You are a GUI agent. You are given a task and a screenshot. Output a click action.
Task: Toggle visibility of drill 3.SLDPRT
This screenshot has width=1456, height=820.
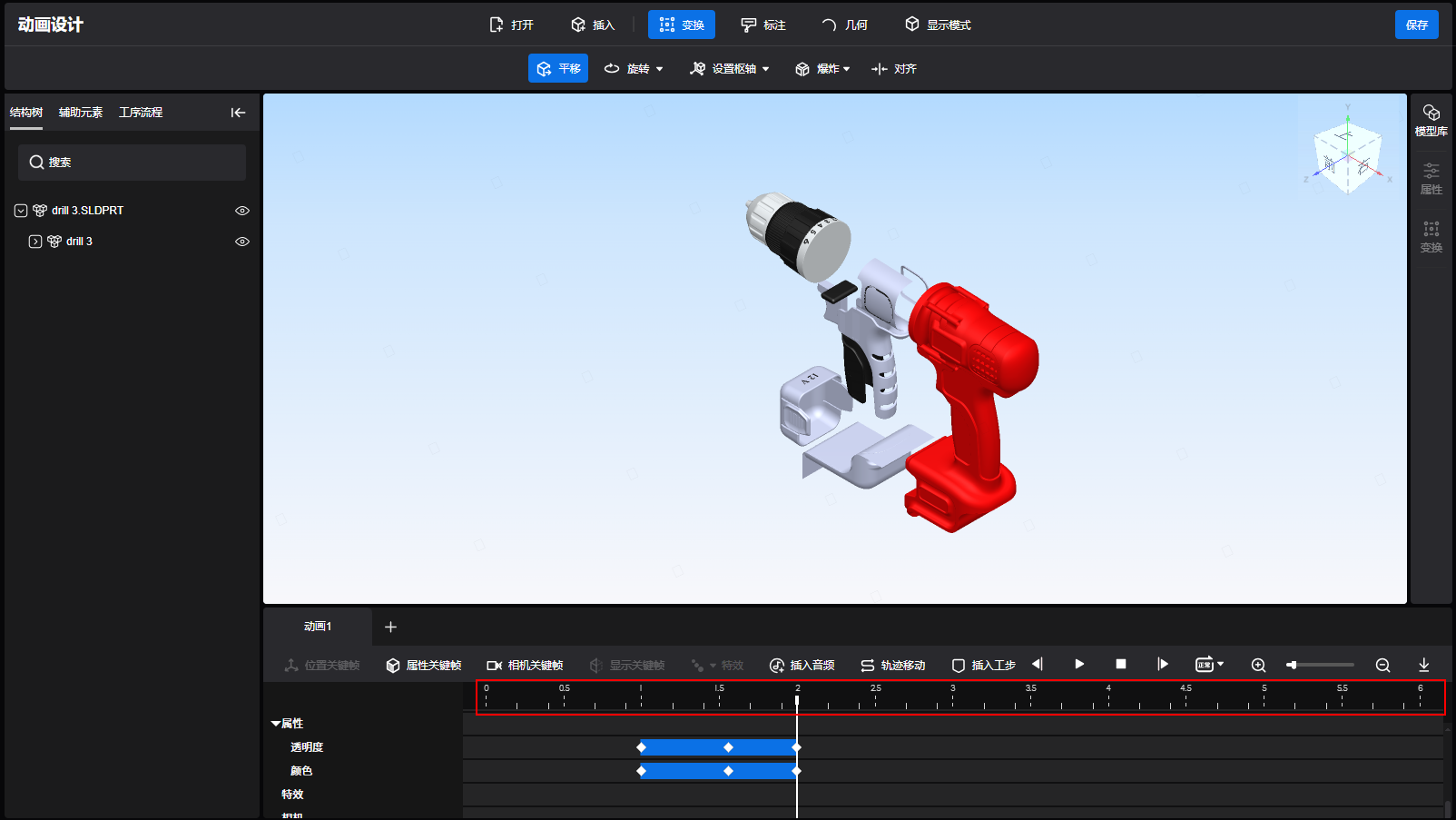(242, 211)
